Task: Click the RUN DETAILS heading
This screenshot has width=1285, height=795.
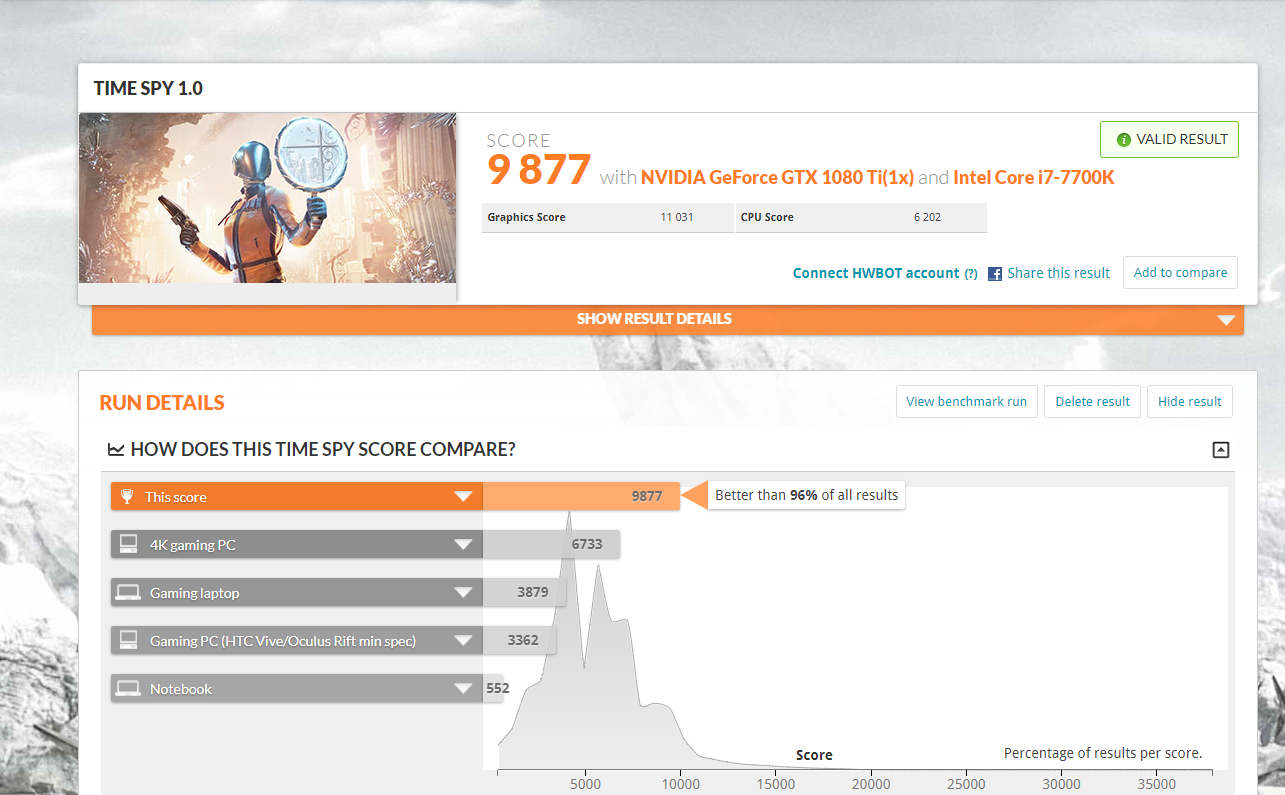Action: (x=162, y=403)
